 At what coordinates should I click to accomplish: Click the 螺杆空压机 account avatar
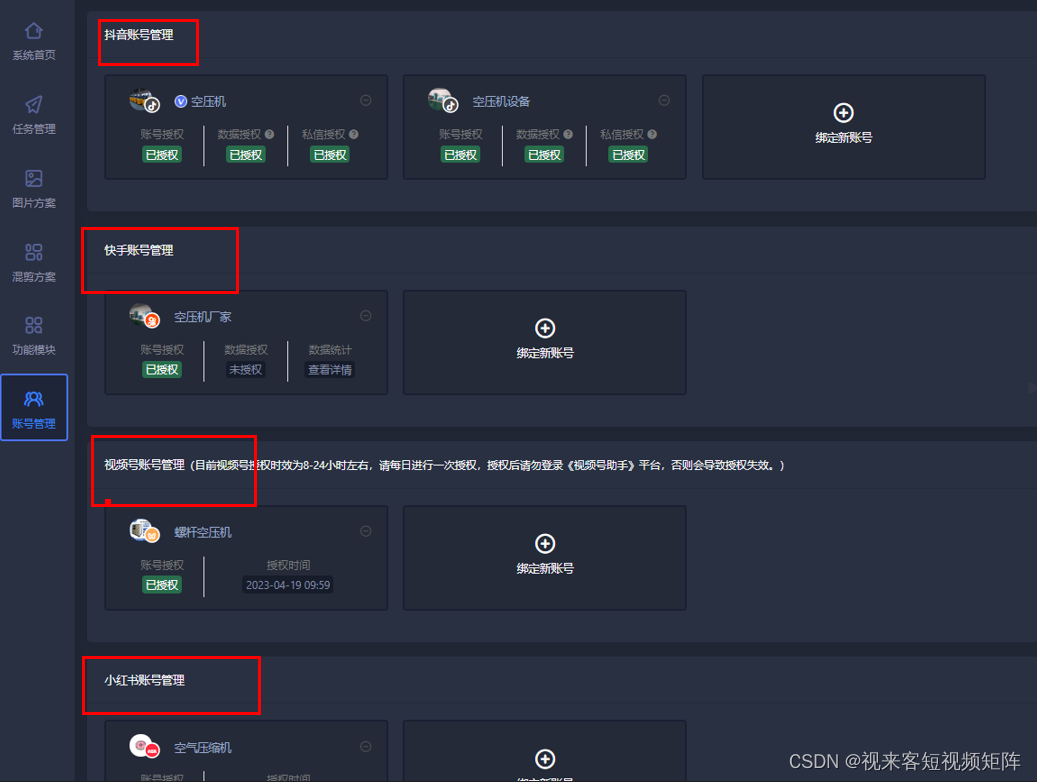[x=144, y=531]
